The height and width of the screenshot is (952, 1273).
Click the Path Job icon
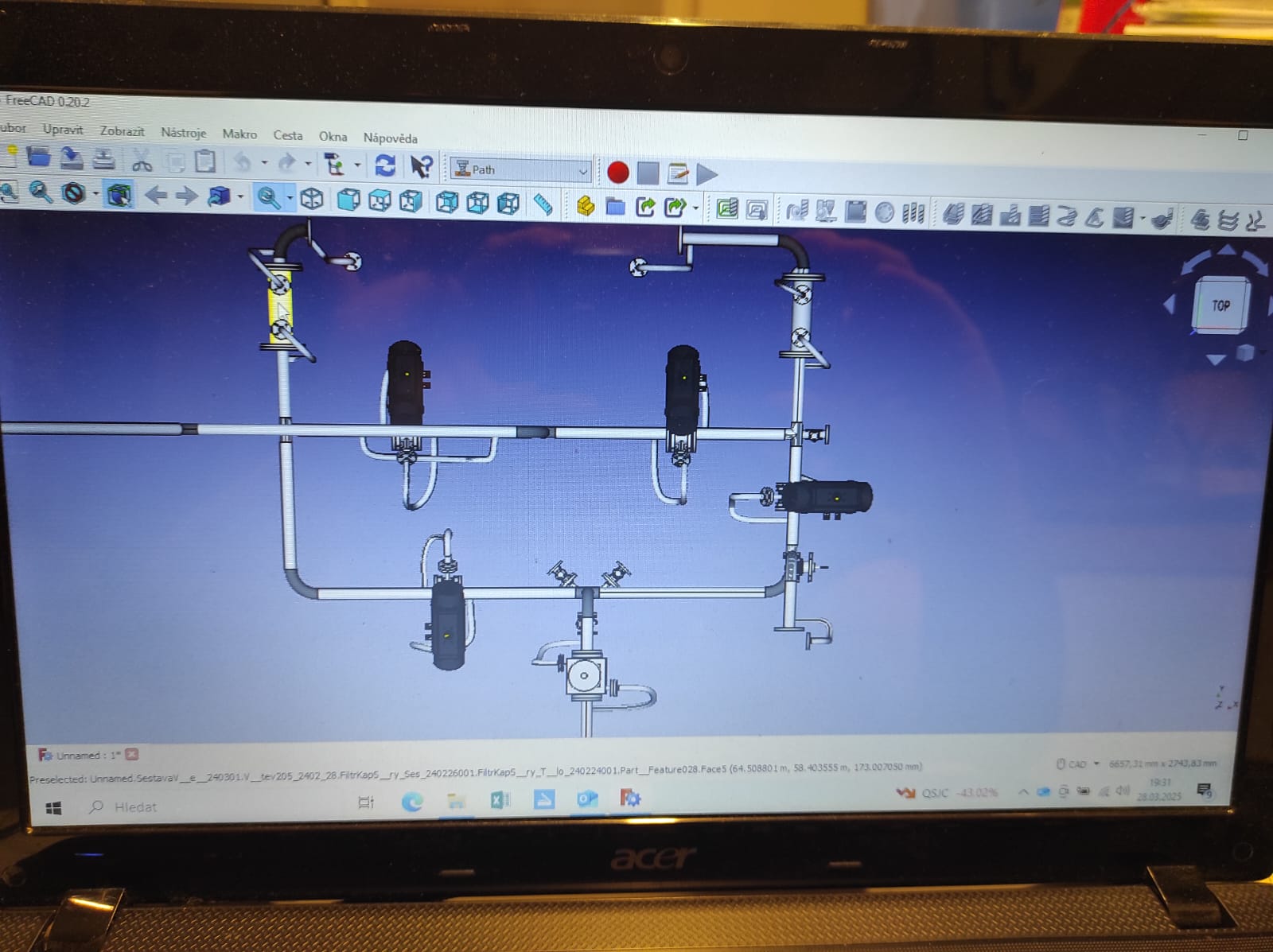coord(727,208)
